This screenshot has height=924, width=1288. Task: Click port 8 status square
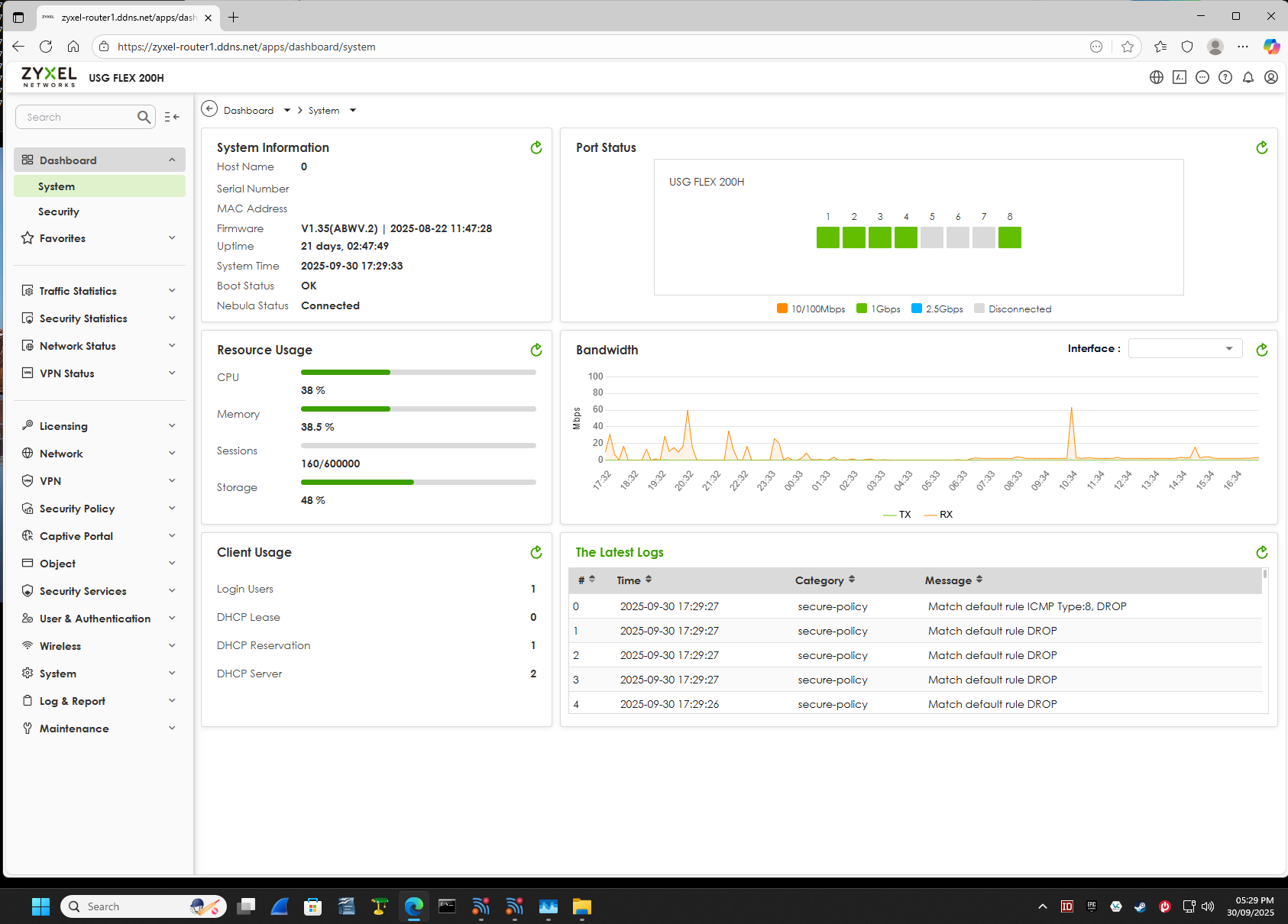point(1009,237)
